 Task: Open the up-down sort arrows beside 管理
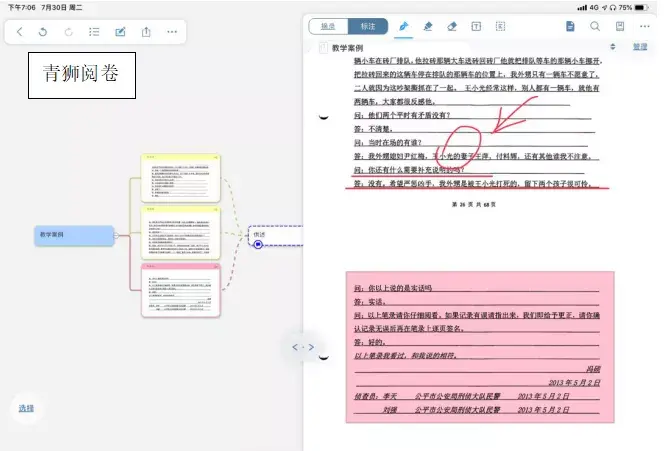(613, 47)
